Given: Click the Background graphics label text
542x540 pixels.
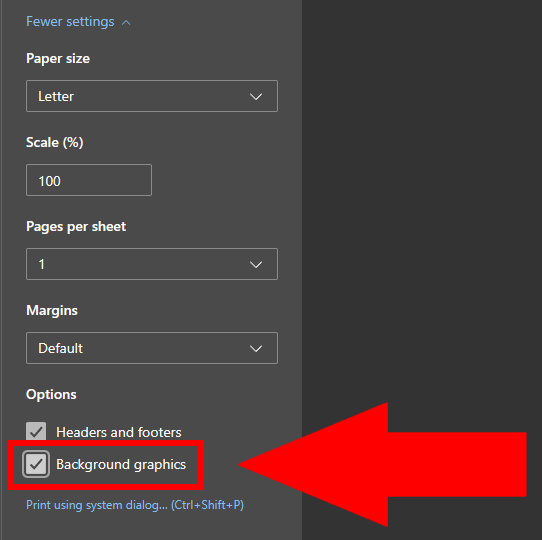Looking at the screenshot, I should [121, 465].
